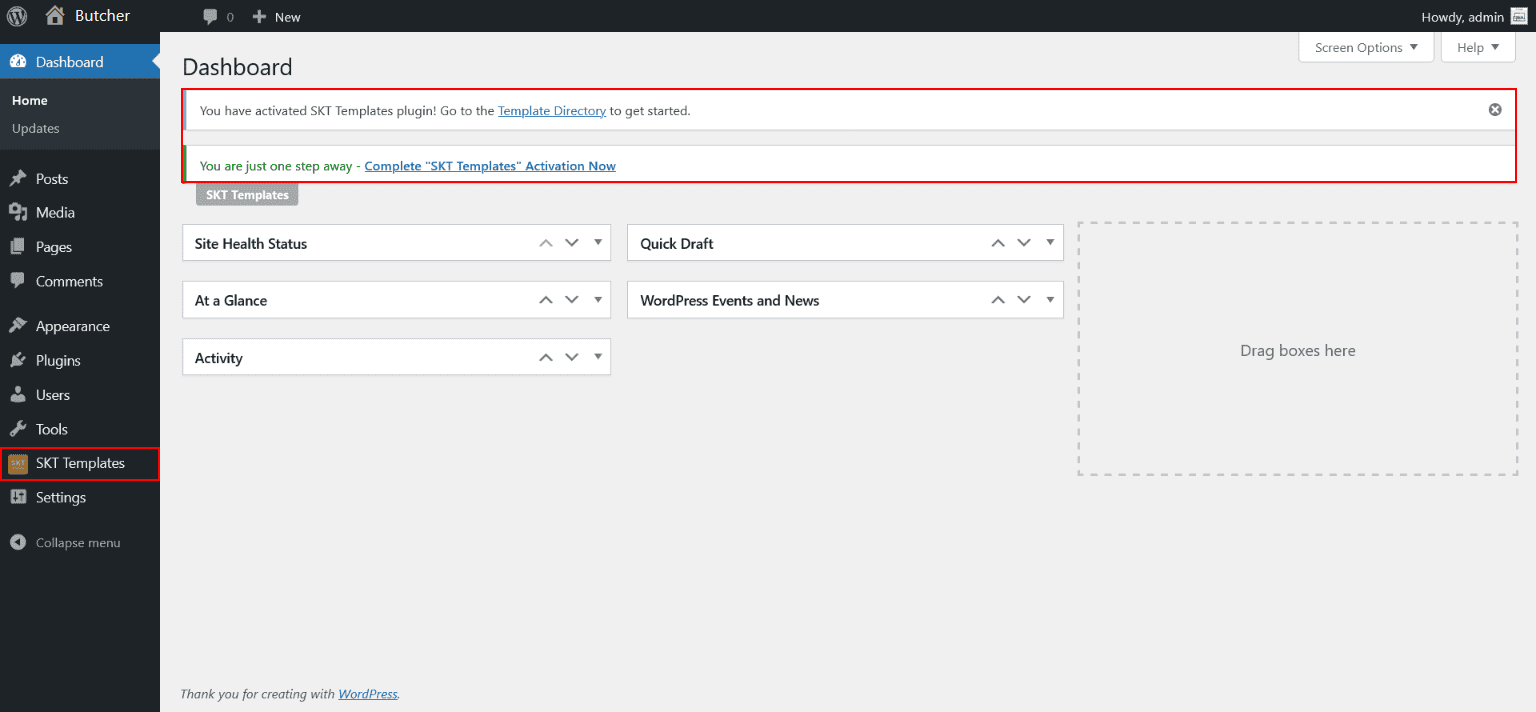Image resolution: width=1536 pixels, height=712 pixels.
Task: Click the Settings sliders icon
Action: (18, 497)
